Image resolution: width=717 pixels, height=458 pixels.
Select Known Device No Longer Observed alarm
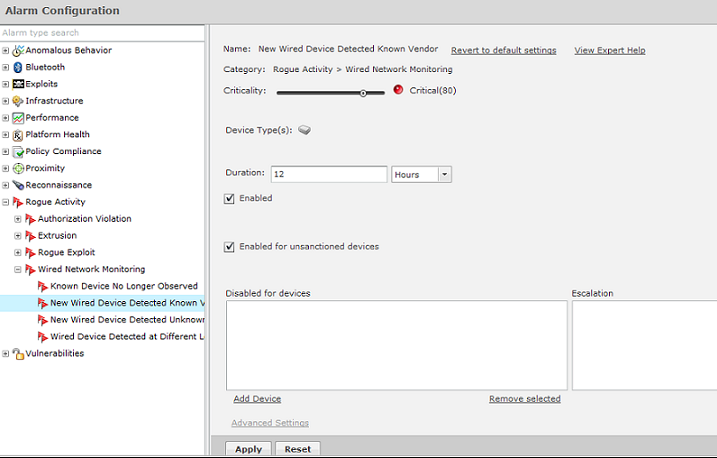coord(124,286)
